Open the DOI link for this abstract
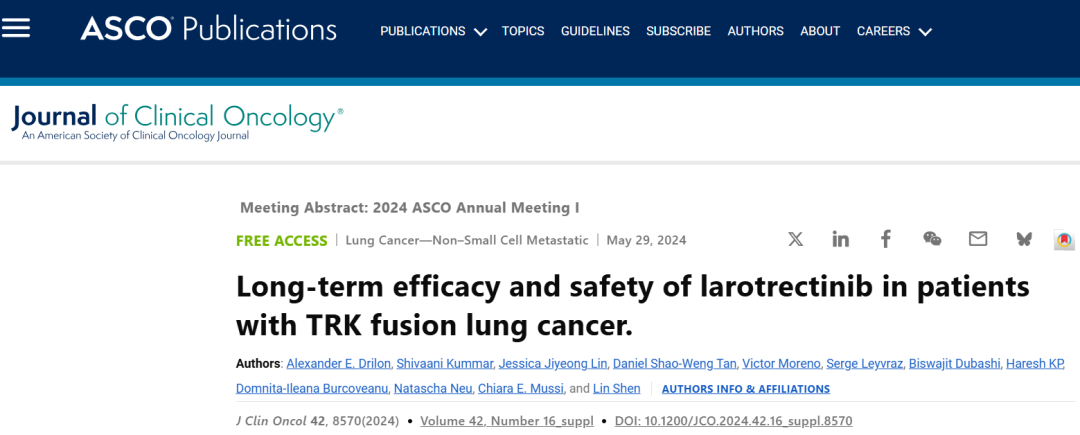This screenshot has width=1080, height=435. (x=734, y=421)
